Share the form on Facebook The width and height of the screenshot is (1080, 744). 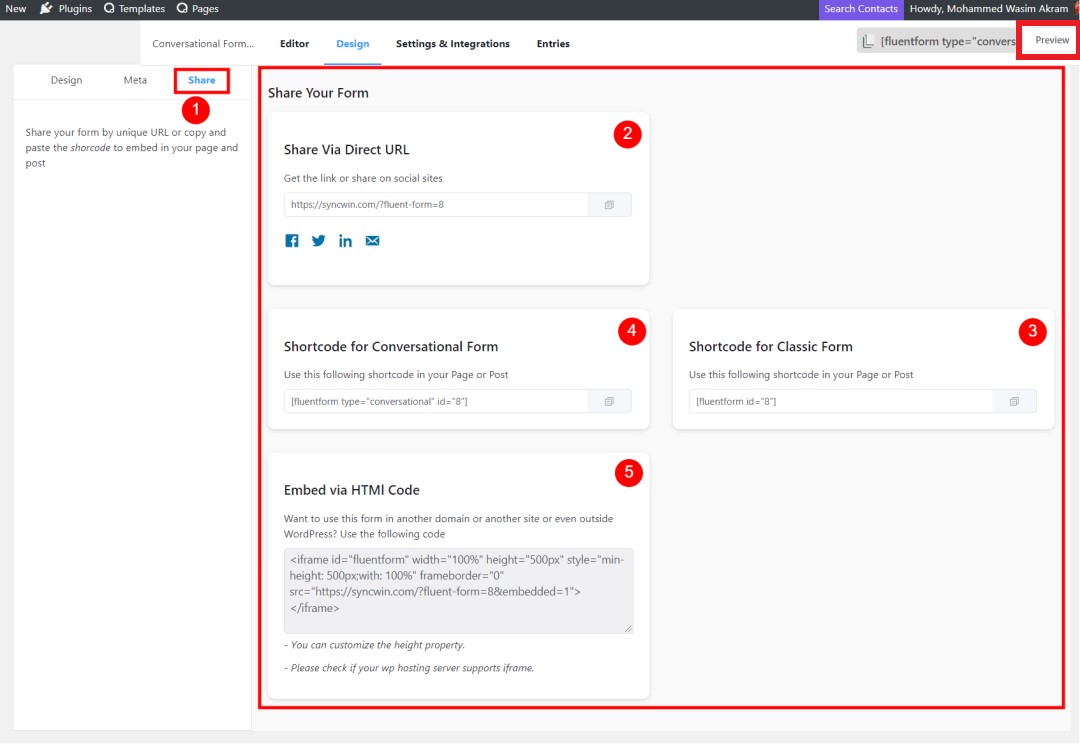click(291, 240)
